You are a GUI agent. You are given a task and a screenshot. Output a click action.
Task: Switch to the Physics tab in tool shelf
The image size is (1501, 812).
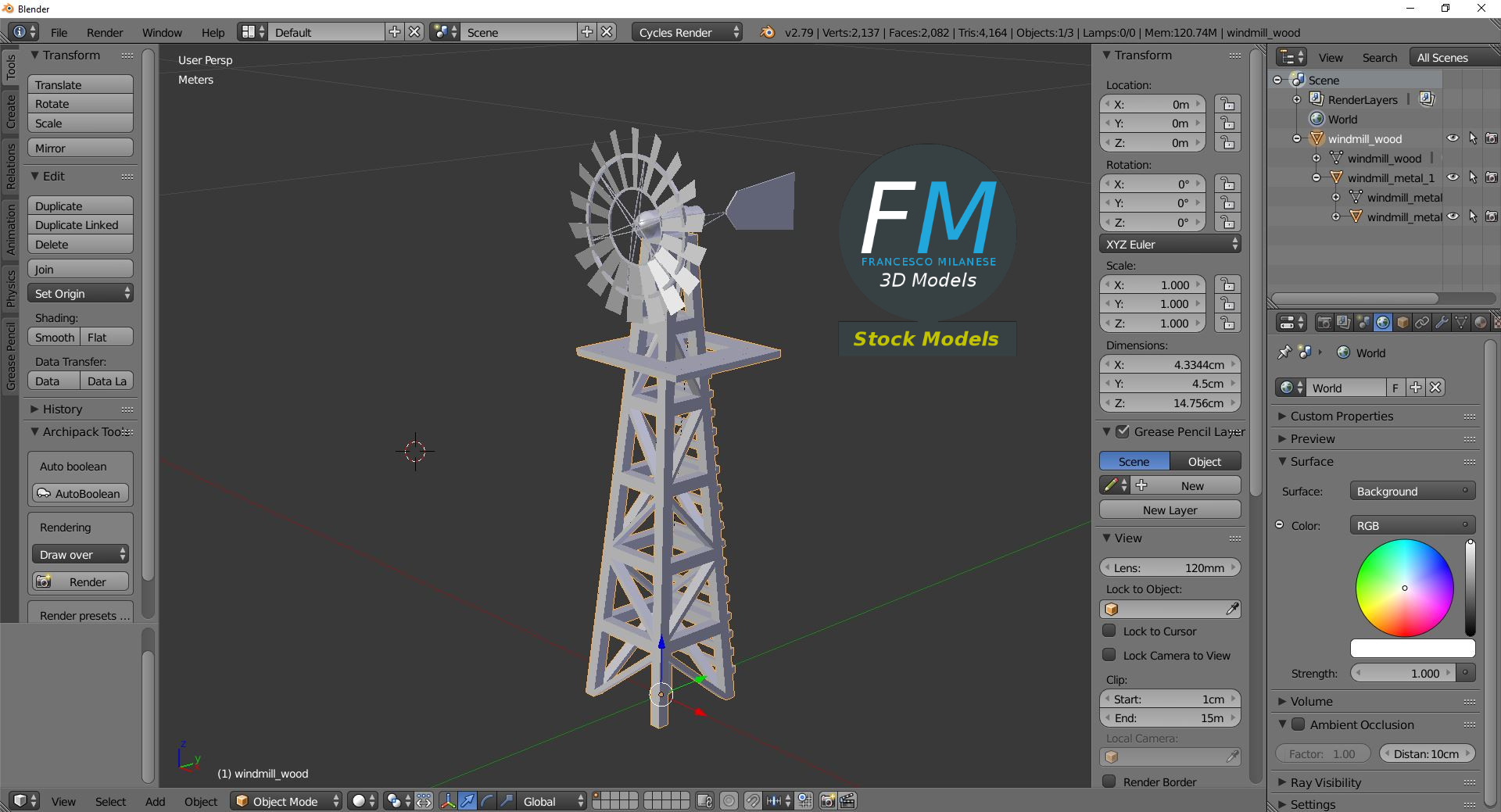[11, 288]
